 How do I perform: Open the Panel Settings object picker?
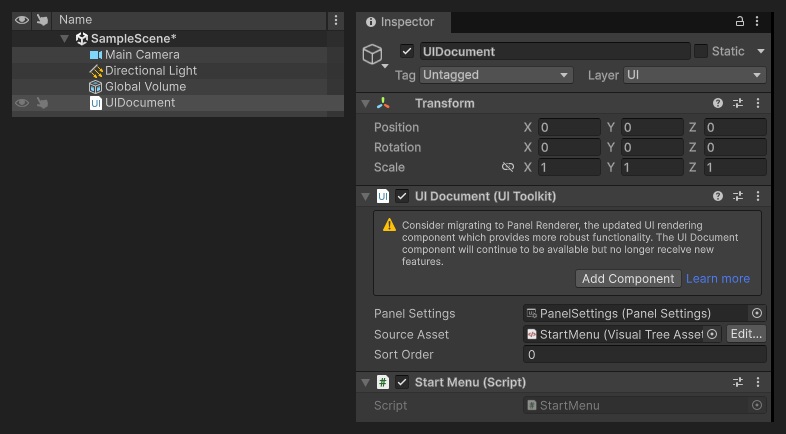(757, 313)
